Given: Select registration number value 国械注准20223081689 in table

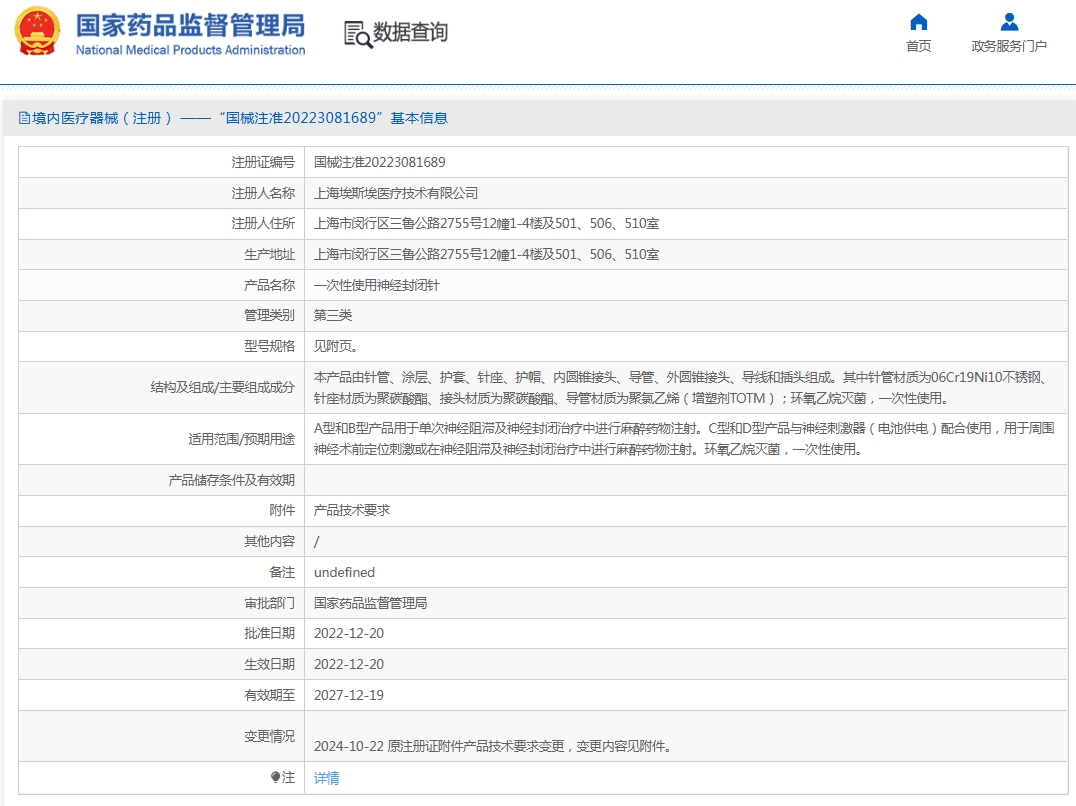Looking at the screenshot, I should tap(379, 162).
